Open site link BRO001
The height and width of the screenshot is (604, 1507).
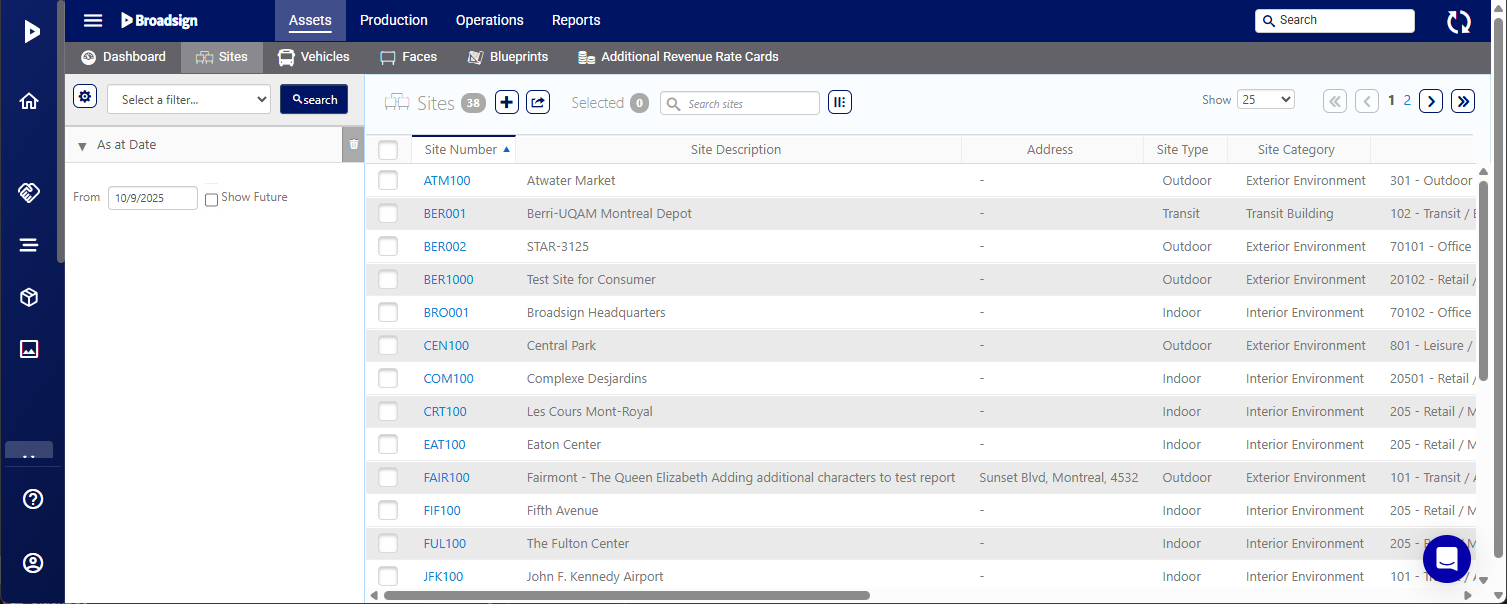click(446, 313)
